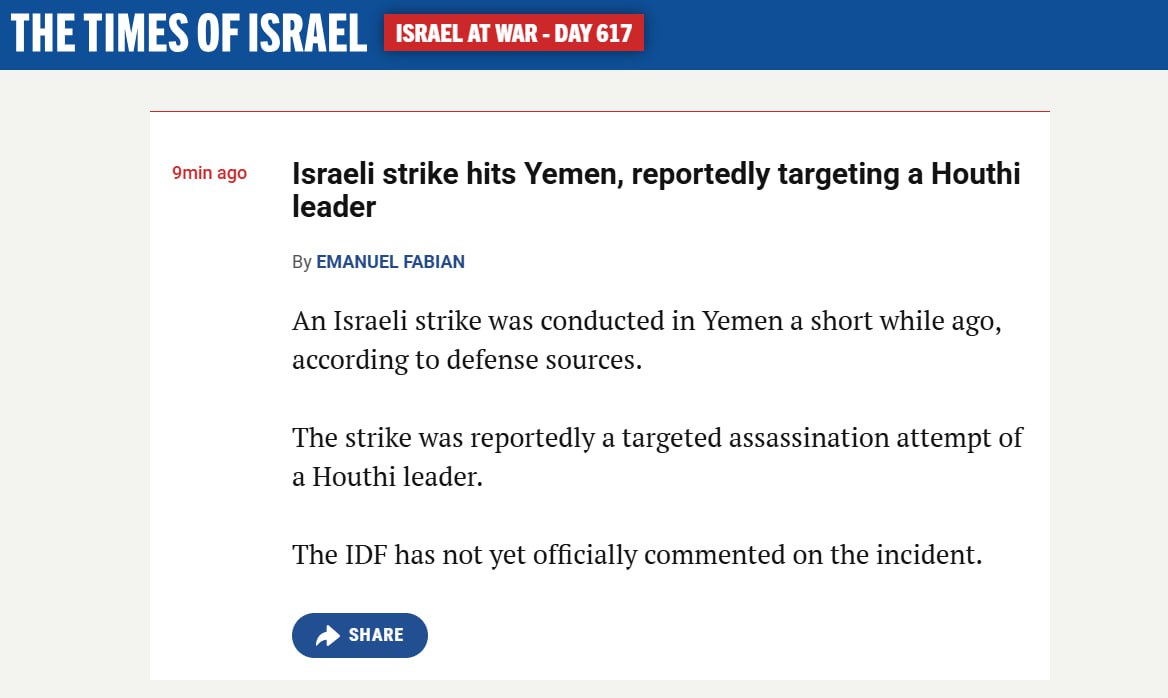Click the word 'leader' ending the headline
Image resolution: width=1168 pixels, height=698 pixels.
334,206
